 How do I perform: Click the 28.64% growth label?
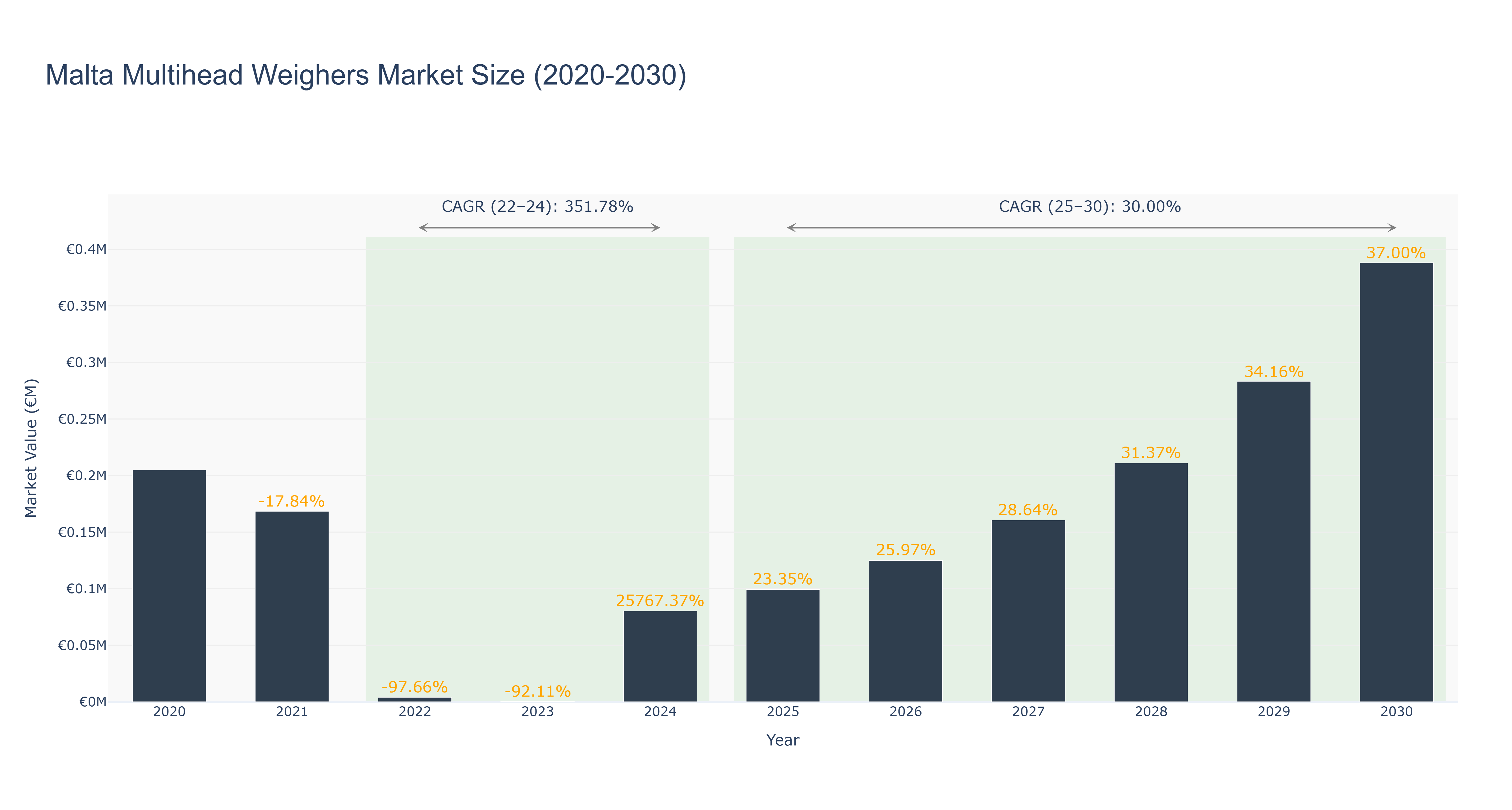(x=1028, y=509)
